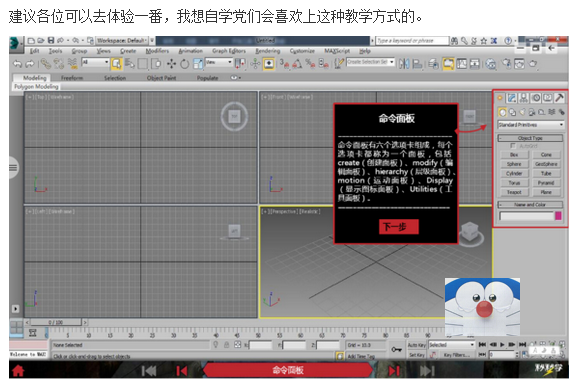Switch to the Object Paint ribbon tab
Image resolution: width=570 pixels, height=386 pixels.
(x=161, y=78)
